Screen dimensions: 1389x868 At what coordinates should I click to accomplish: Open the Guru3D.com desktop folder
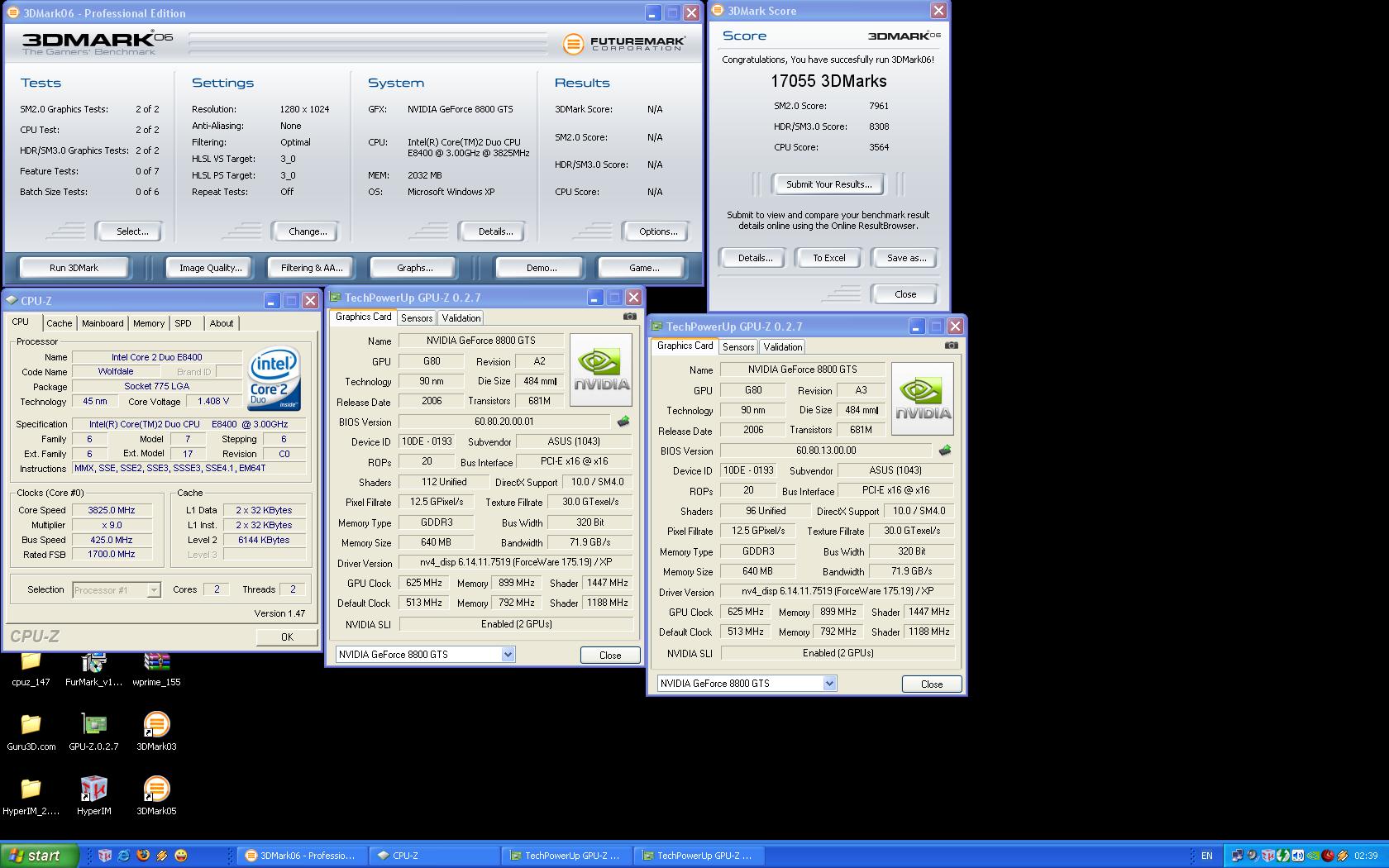(31, 732)
